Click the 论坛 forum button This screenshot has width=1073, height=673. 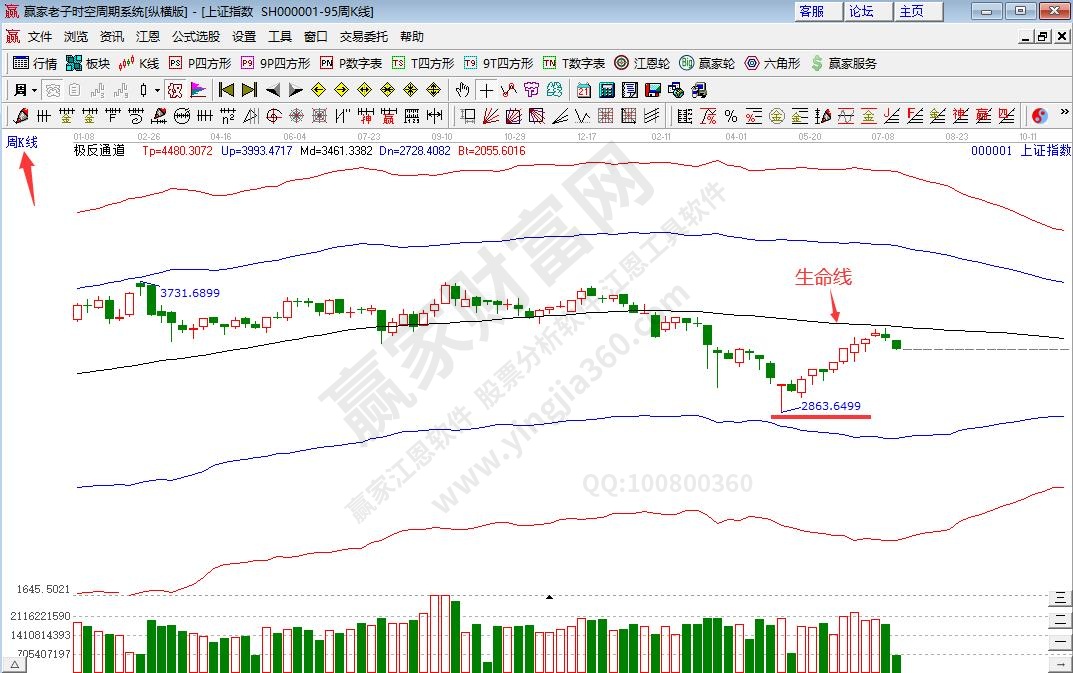click(861, 11)
